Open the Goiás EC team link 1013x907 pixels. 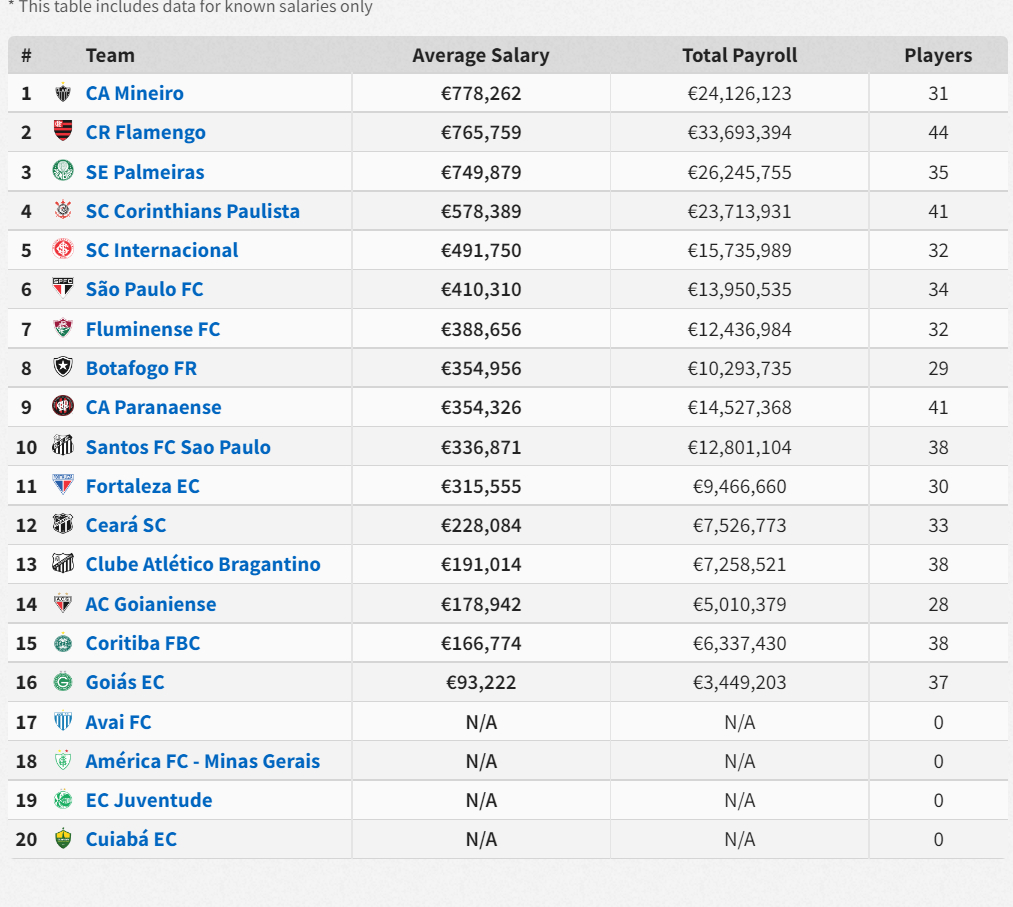(125, 682)
